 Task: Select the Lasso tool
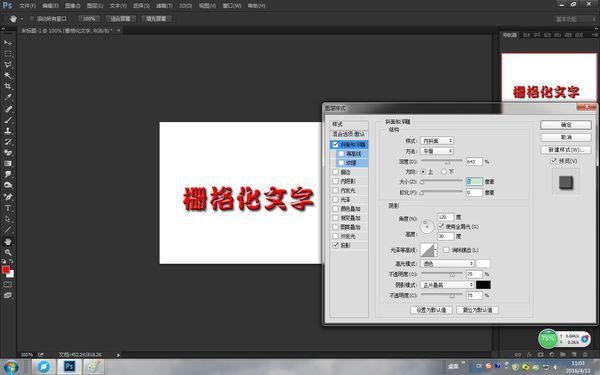tap(8, 65)
